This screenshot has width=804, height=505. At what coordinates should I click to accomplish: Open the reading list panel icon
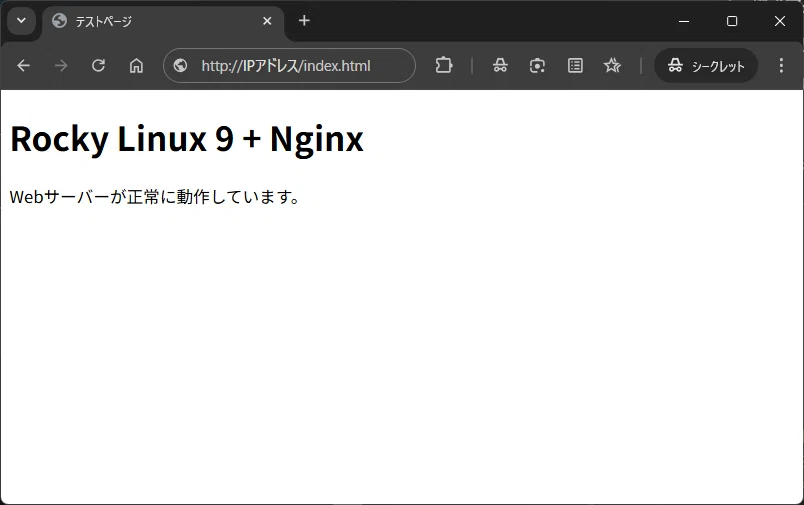[575, 66]
